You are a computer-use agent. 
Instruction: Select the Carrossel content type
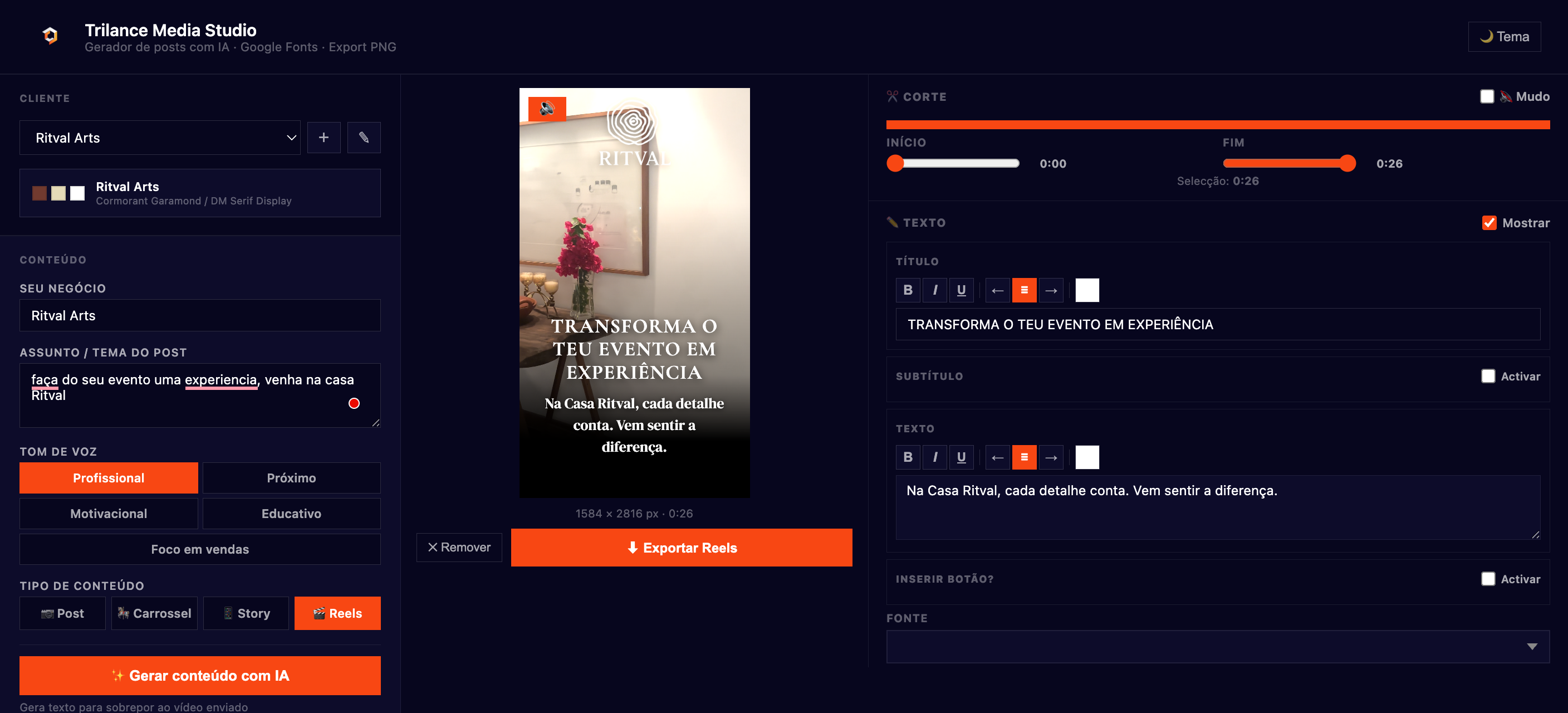pos(154,613)
